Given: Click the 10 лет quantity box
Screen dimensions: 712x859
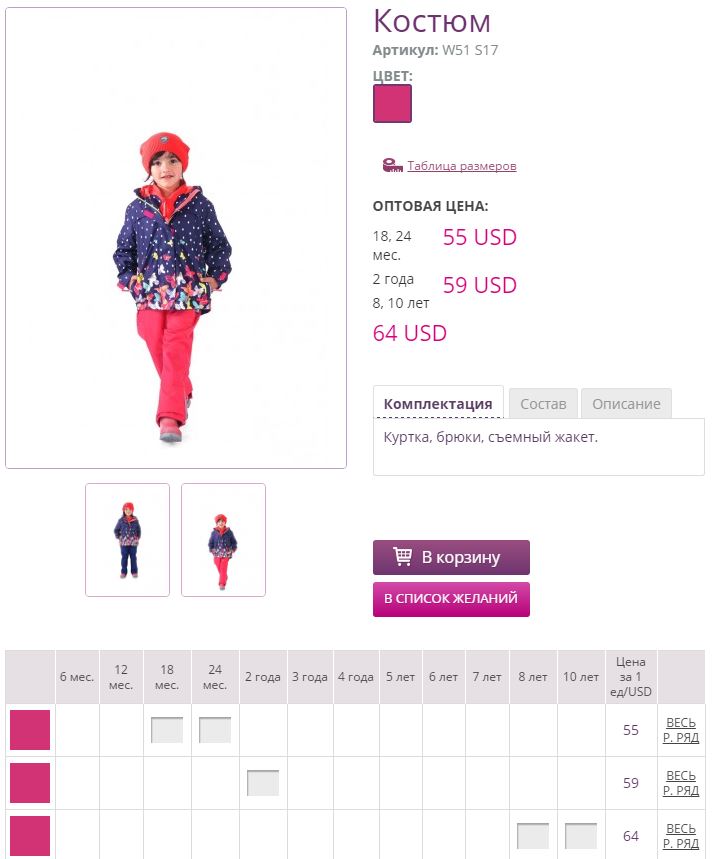Looking at the screenshot, I should click(581, 835).
